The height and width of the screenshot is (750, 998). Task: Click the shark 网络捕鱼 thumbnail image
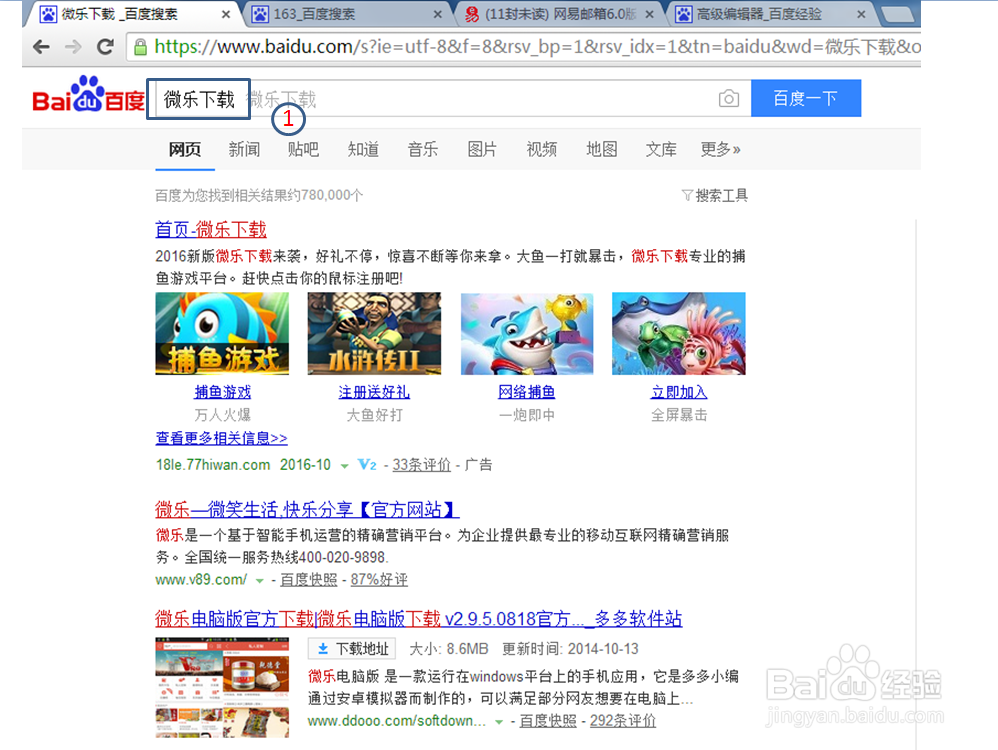point(527,334)
